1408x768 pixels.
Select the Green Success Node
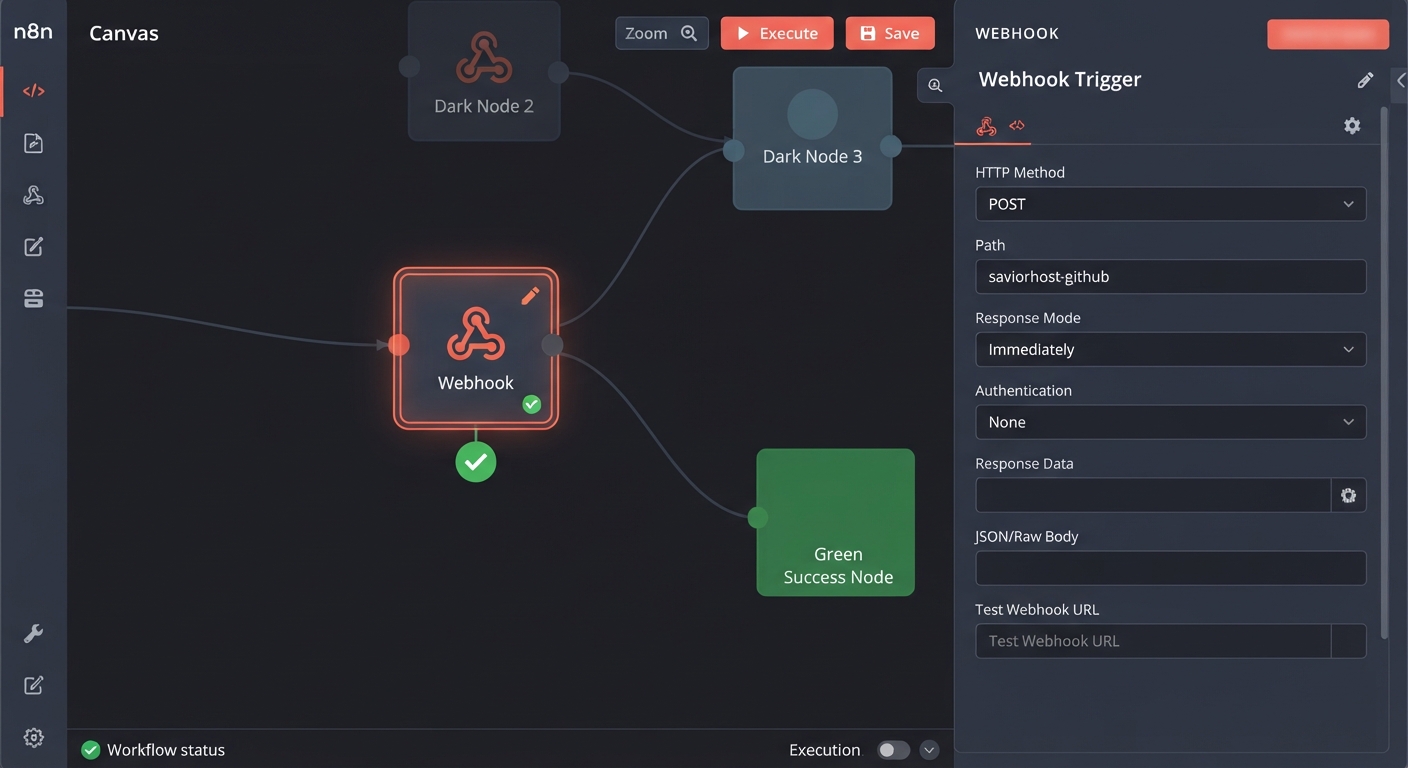click(836, 522)
